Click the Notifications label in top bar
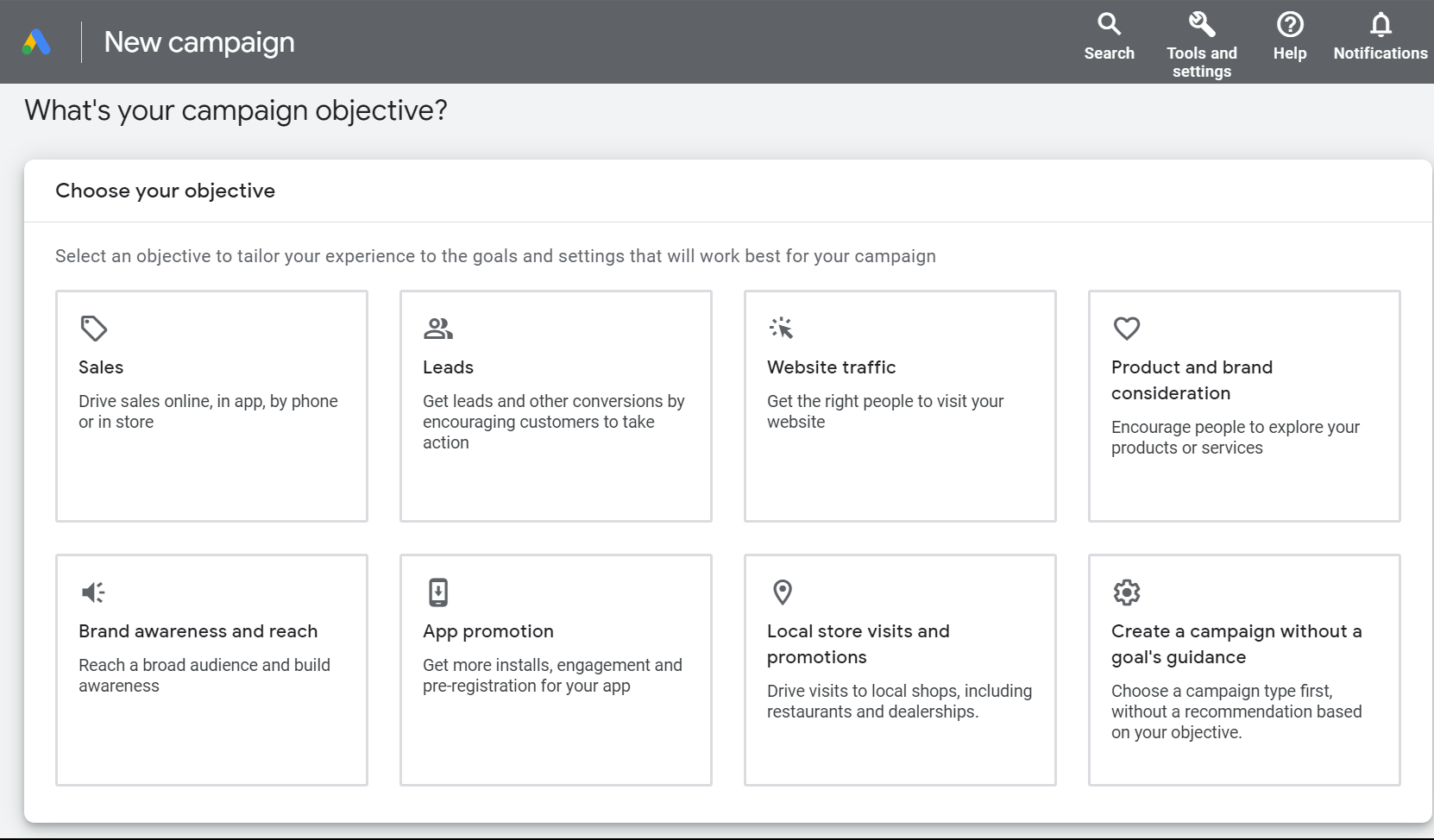1434x840 pixels. pos(1381,53)
